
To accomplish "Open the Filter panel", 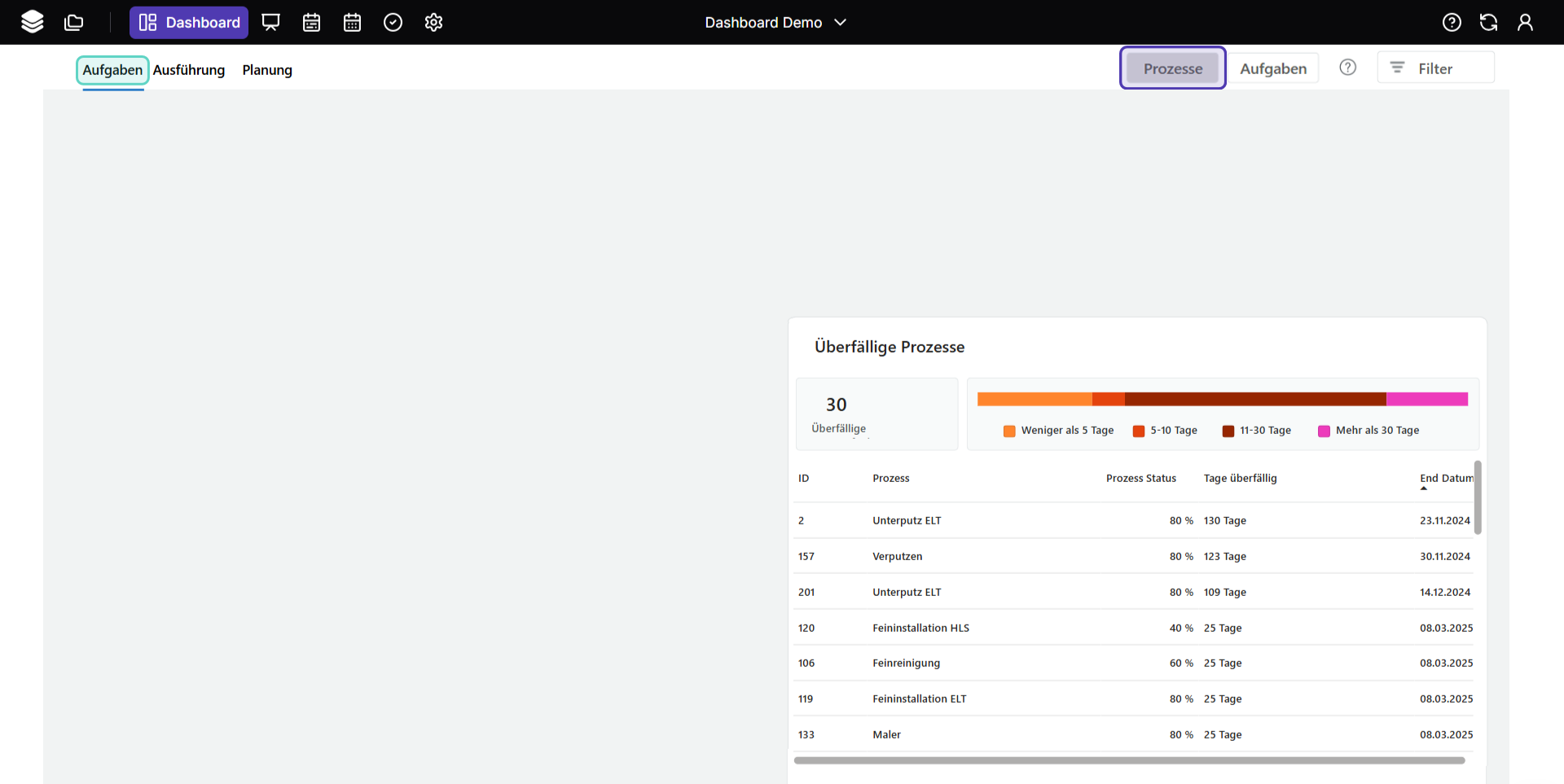I will pyautogui.click(x=1434, y=68).
